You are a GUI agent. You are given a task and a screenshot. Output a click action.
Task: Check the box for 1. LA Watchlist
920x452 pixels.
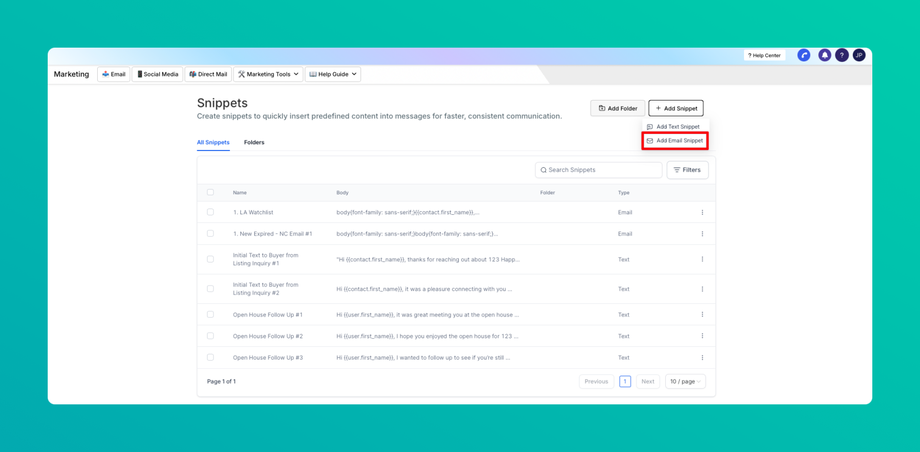point(211,212)
